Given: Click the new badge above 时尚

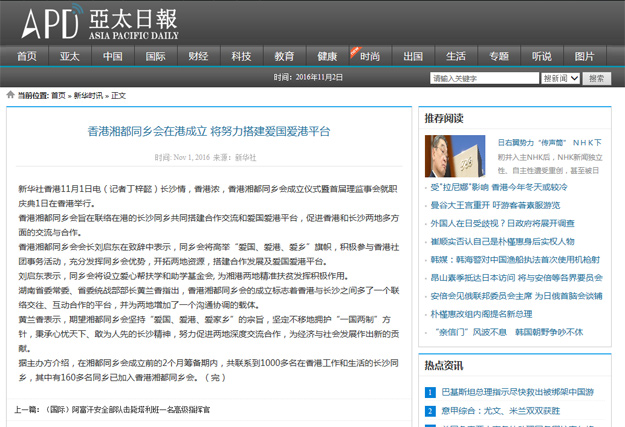Looking at the screenshot, I should point(357,47).
